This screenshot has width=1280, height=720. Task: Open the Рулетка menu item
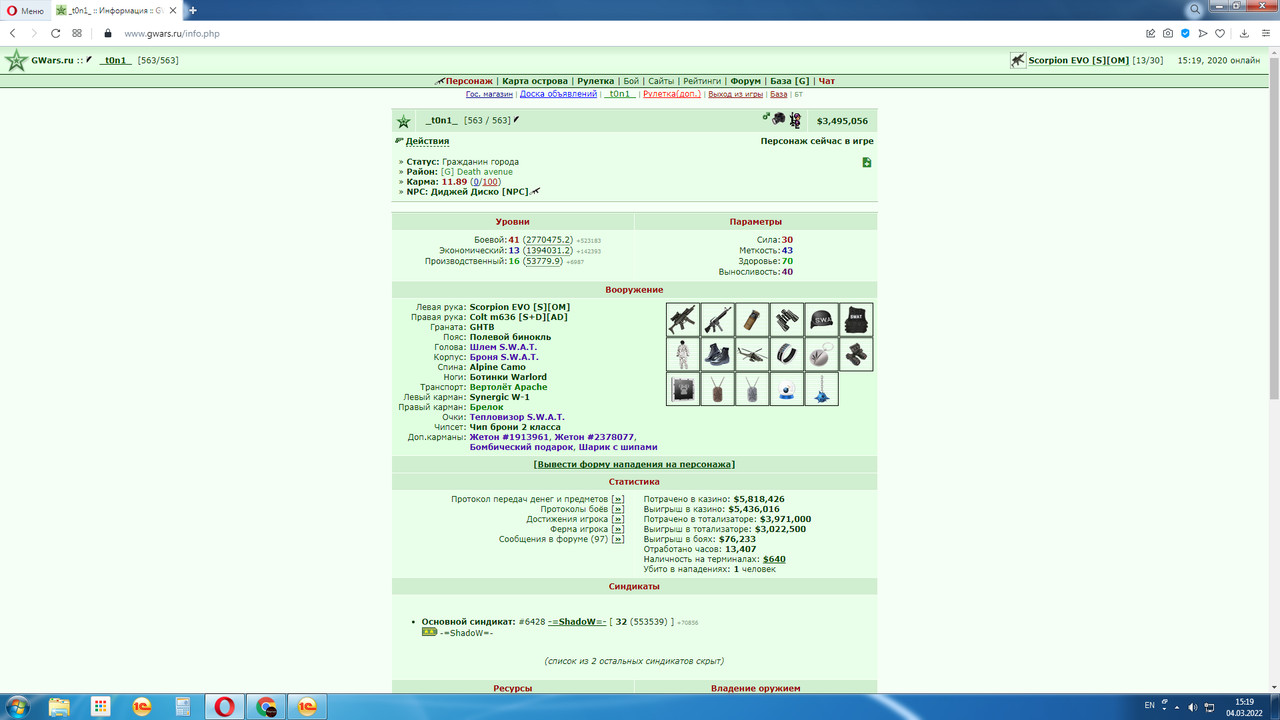click(596, 81)
